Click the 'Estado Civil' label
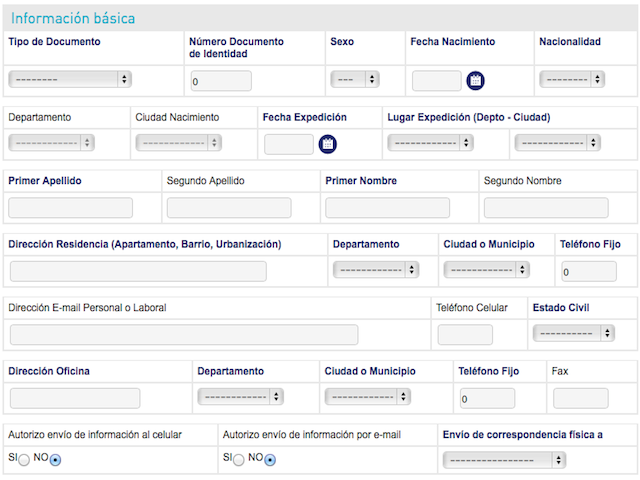The width and height of the screenshot is (640, 480). click(x=561, y=308)
